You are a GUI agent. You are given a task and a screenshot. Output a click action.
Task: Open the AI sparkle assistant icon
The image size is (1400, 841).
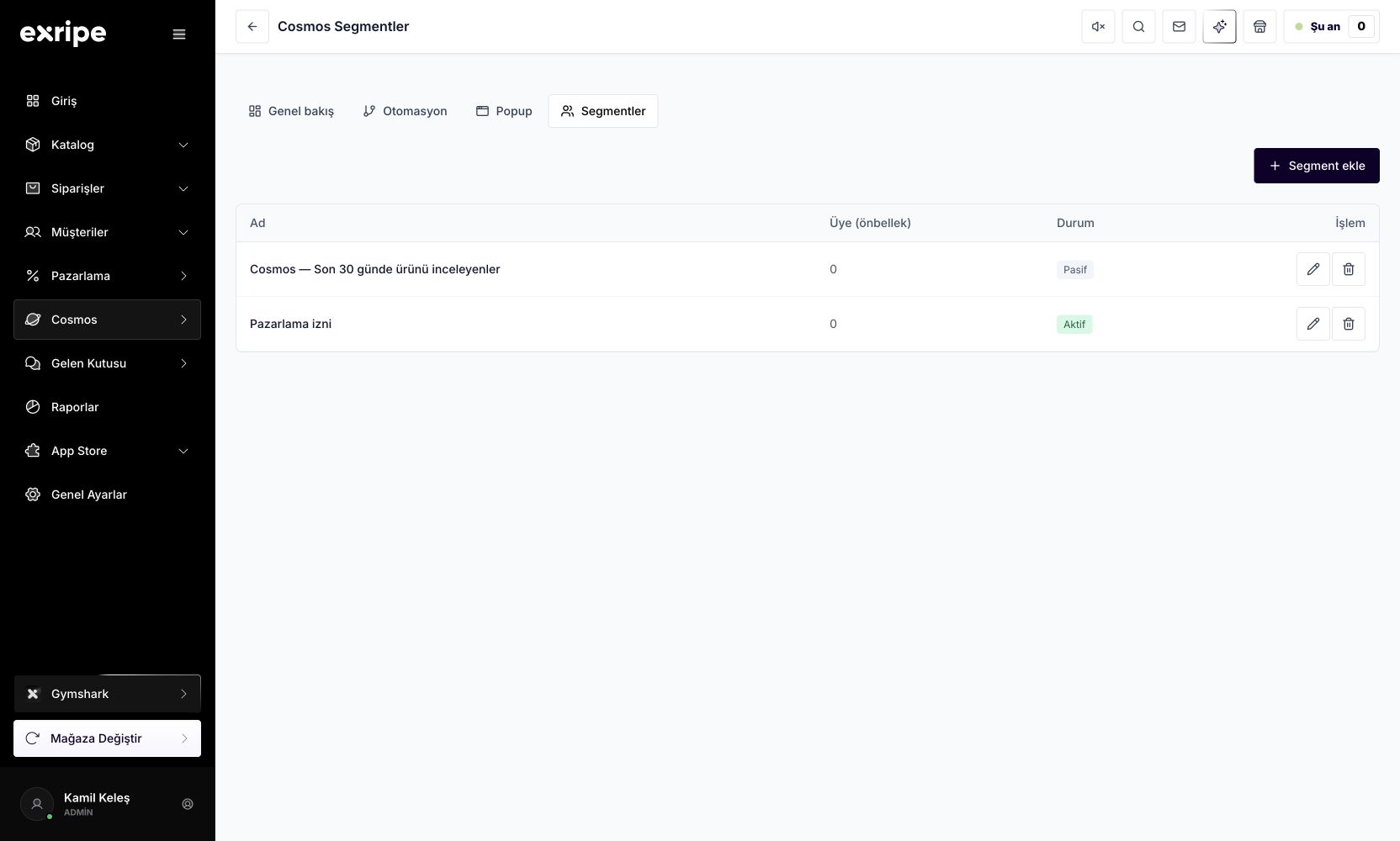[x=1219, y=27]
